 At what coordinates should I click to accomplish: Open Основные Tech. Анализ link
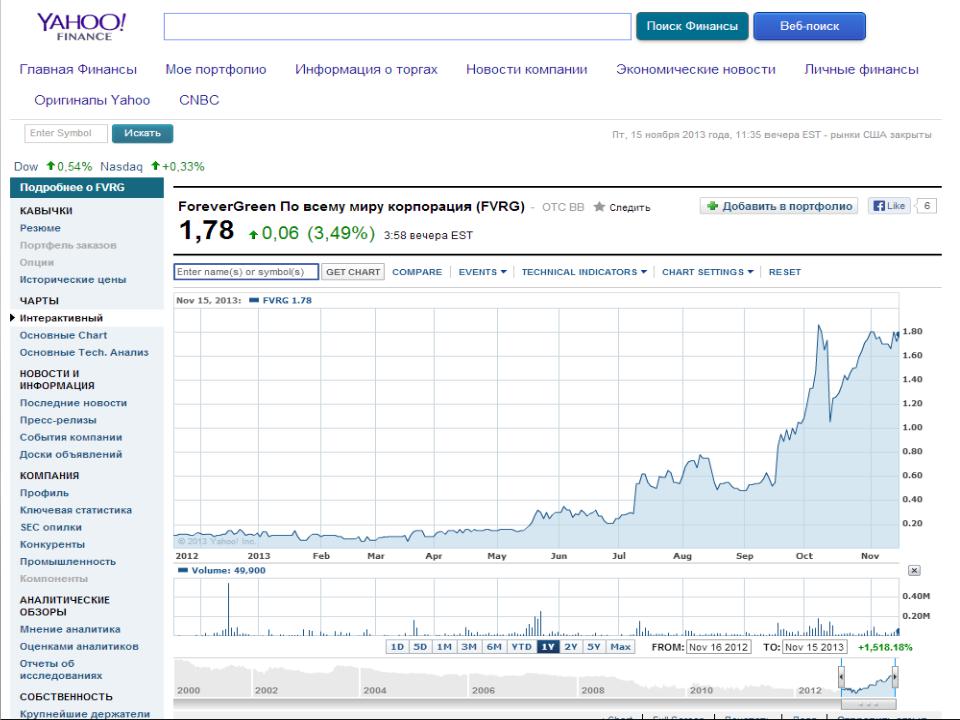tap(84, 352)
